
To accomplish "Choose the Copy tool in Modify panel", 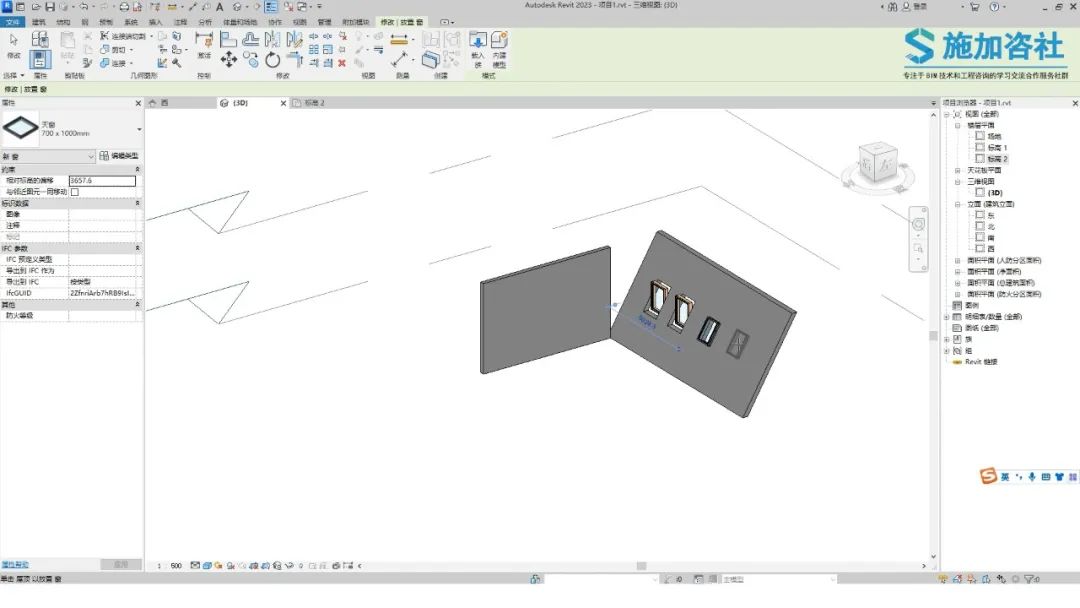I will point(251,60).
